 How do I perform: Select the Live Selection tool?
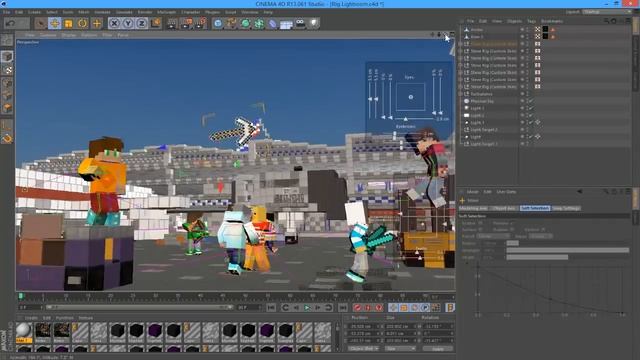(x=40, y=23)
